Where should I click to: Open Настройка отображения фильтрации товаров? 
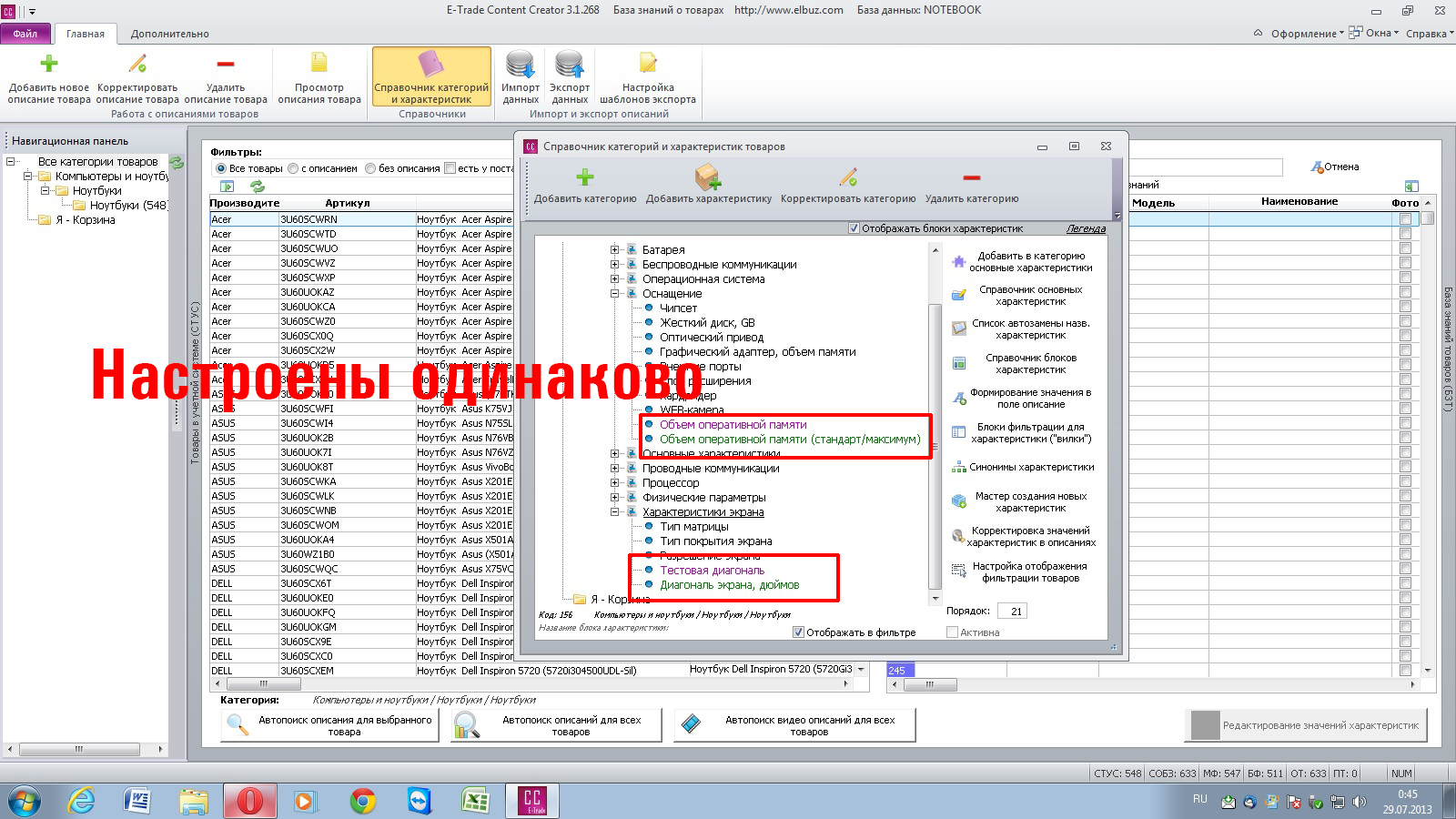[1022, 572]
